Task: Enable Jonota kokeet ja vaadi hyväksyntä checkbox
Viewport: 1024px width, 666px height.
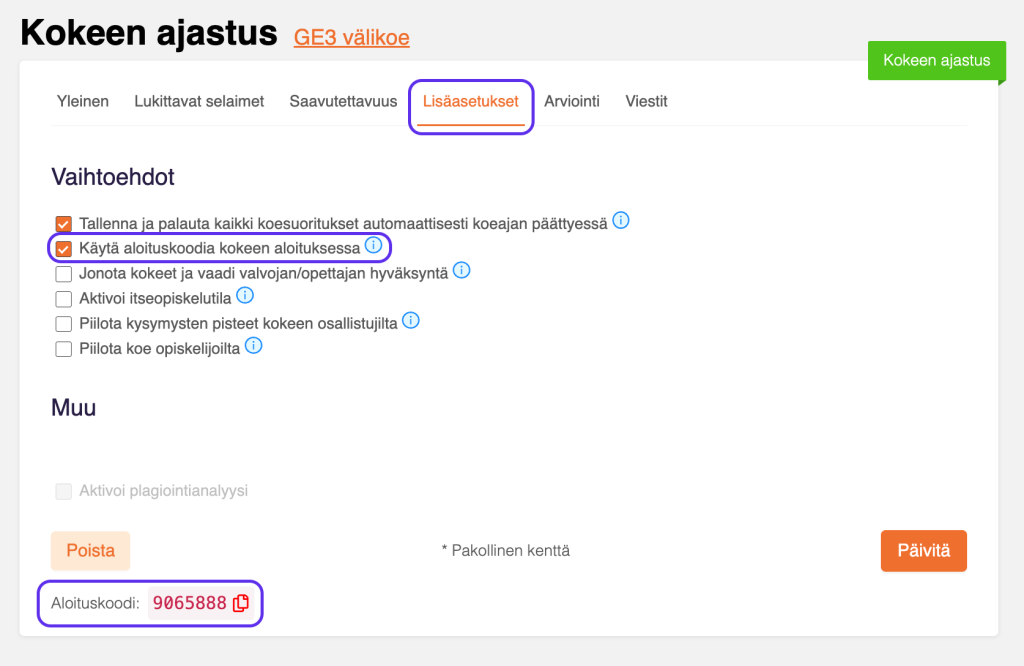Action: click(x=64, y=274)
